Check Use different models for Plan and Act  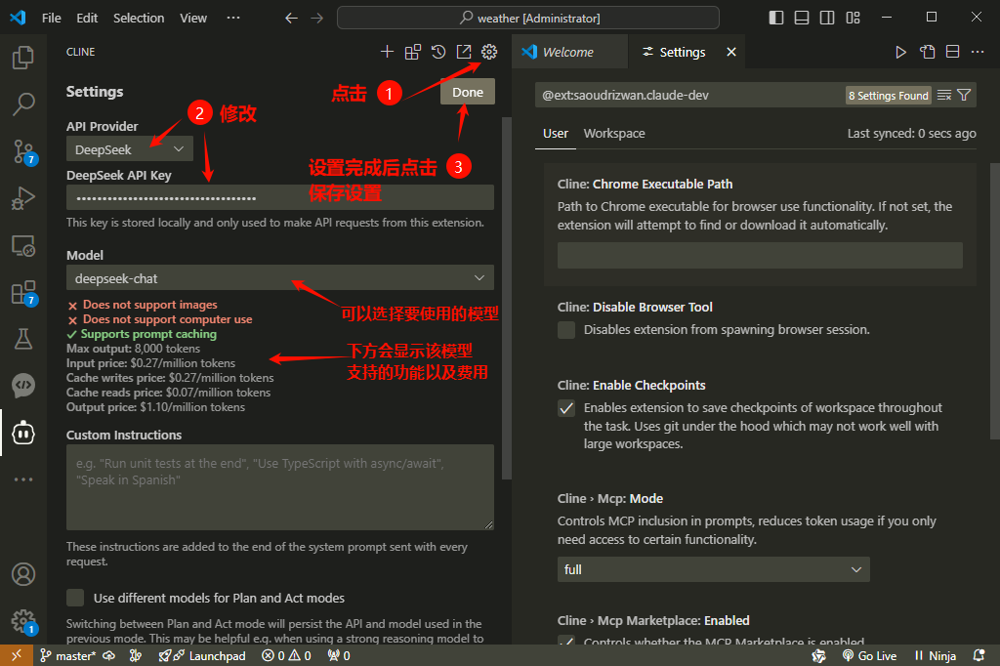coord(75,598)
